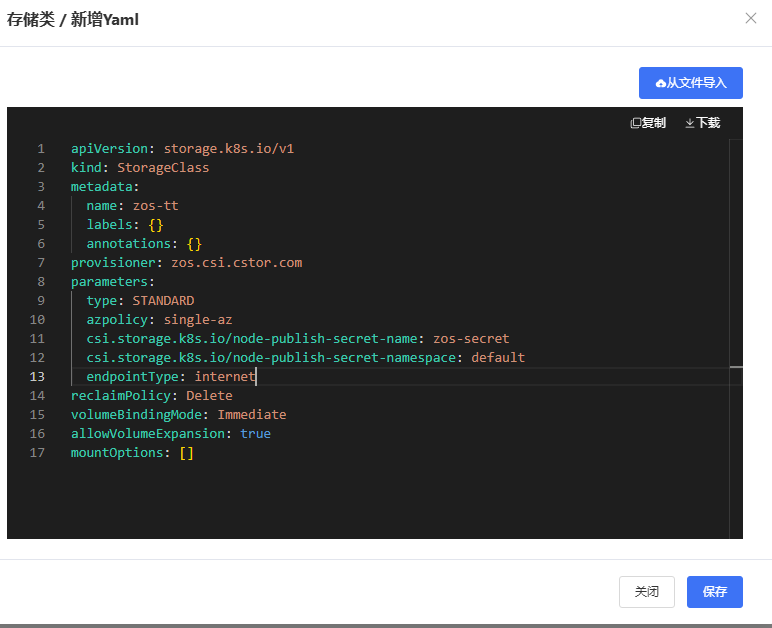Click the 关闭 button
Viewport: 772px width, 628px height.
click(646, 592)
